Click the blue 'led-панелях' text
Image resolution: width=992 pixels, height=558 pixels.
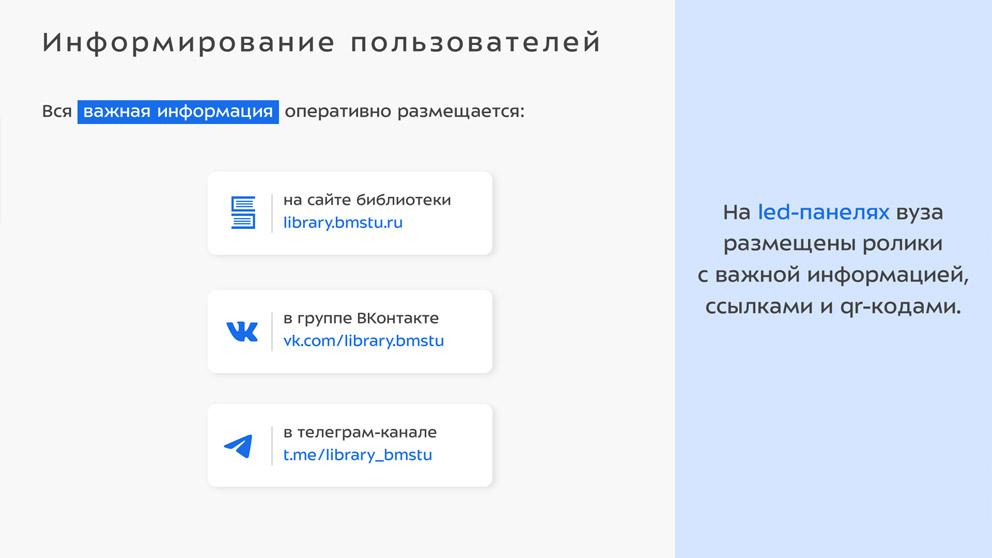pos(824,212)
